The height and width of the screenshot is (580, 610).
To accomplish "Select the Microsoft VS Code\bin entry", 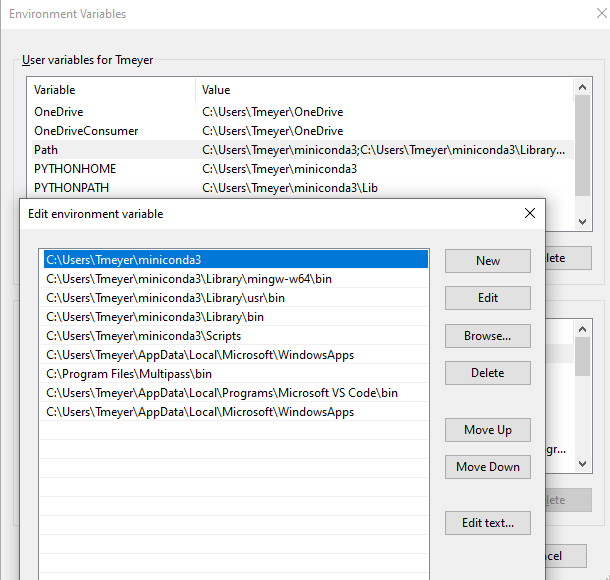I will [x=221, y=393].
